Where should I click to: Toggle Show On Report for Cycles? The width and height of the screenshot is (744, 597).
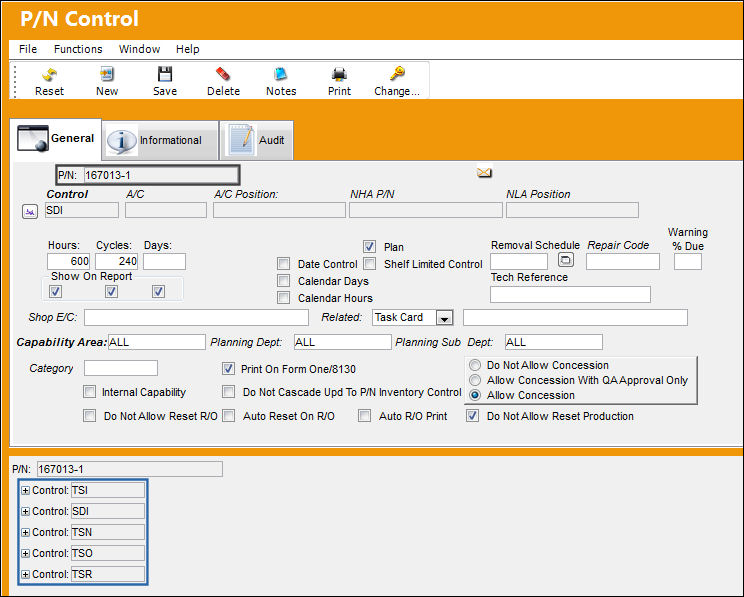pyautogui.click(x=112, y=291)
